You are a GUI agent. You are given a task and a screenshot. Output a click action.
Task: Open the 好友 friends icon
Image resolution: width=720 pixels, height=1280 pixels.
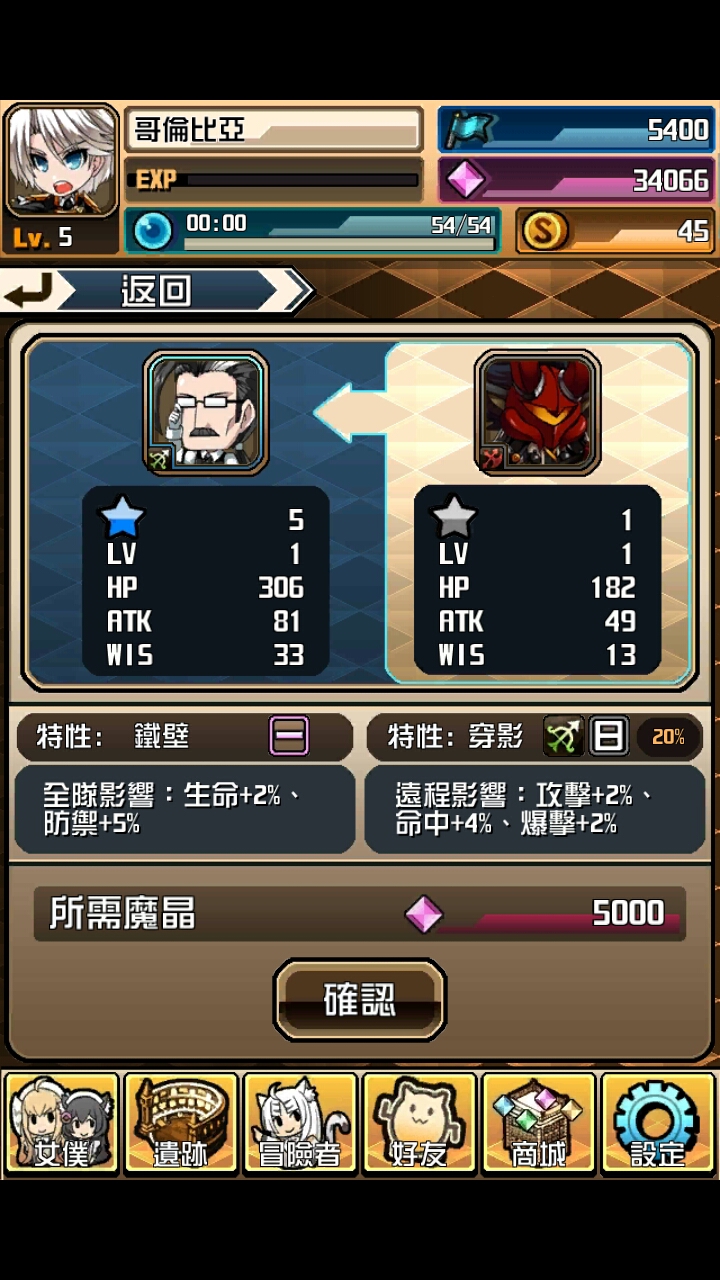coord(419,1123)
